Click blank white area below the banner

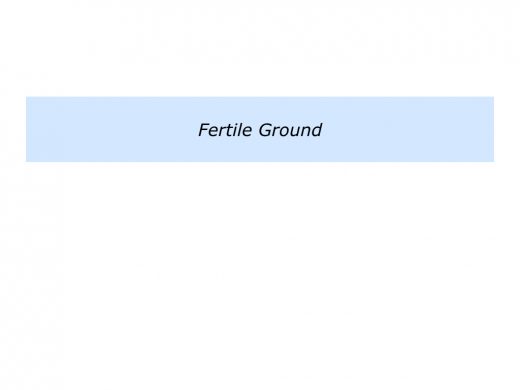point(260,276)
